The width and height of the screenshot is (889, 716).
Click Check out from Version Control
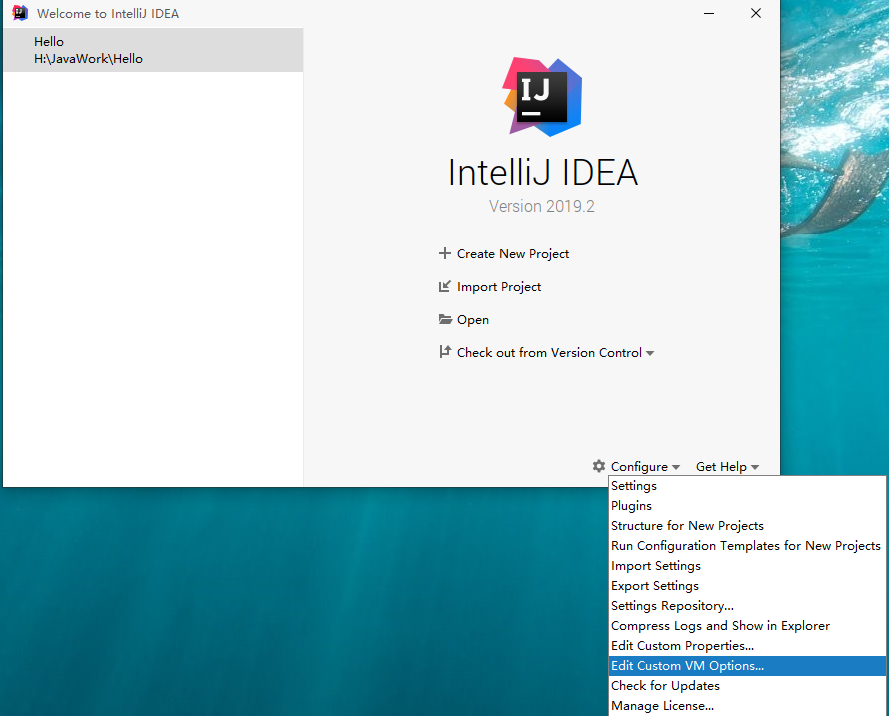pos(549,353)
